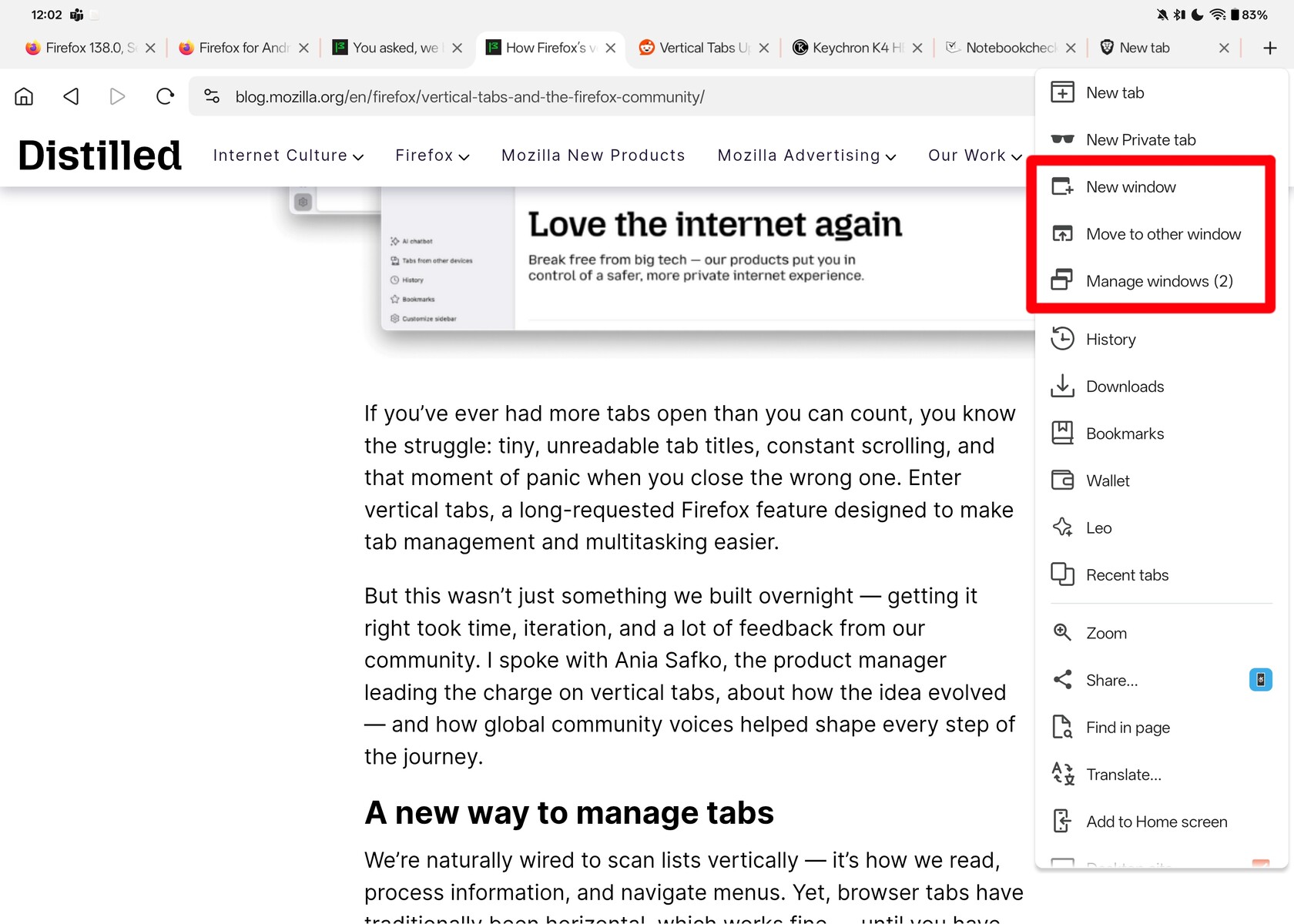Choose 'Move to other window' menu entry
Screen dimensions: 1294x924
point(1162,234)
